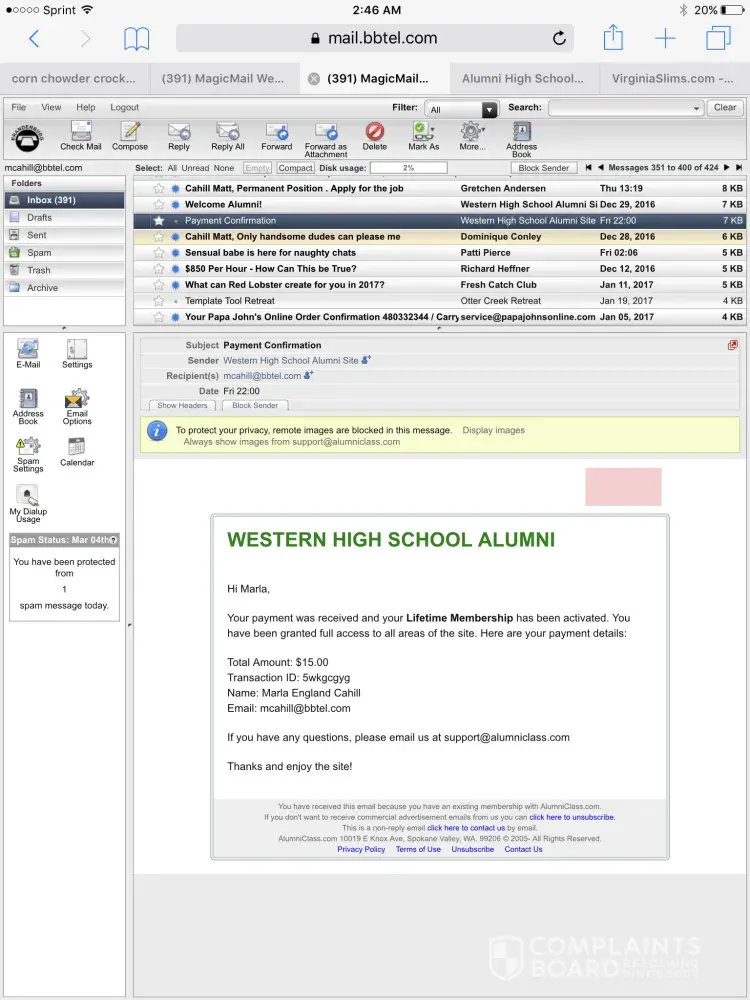Forward the selected email

tap(277, 136)
